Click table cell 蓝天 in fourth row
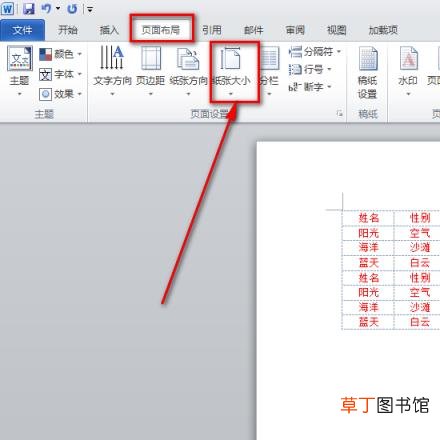440x440 pixels. pos(368,263)
